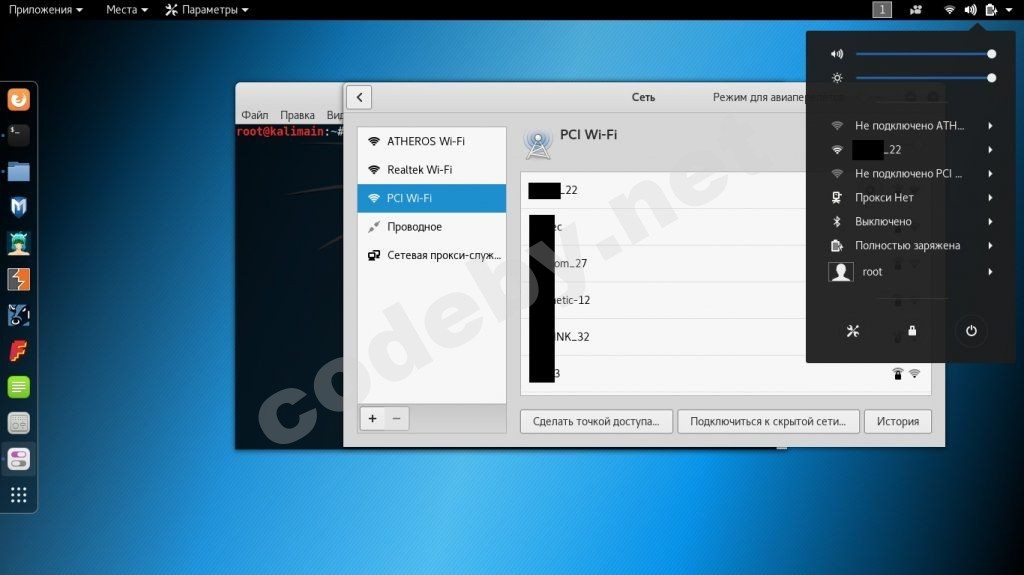Select Проводное wired connection
Image resolution: width=1024 pixels, height=575 pixels.
point(432,227)
